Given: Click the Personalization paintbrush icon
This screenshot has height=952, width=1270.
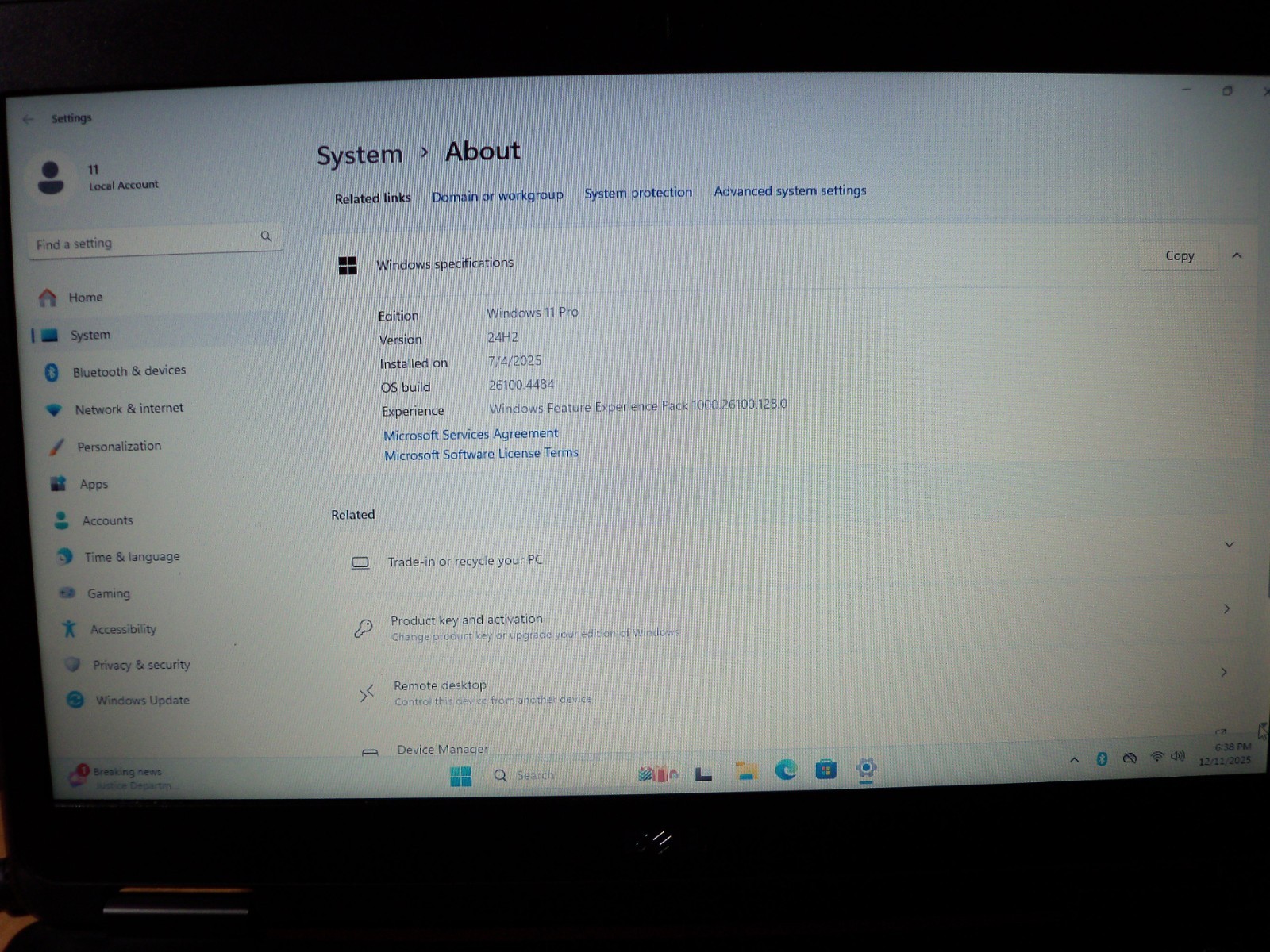Looking at the screenshot, I should pos(56,447).
